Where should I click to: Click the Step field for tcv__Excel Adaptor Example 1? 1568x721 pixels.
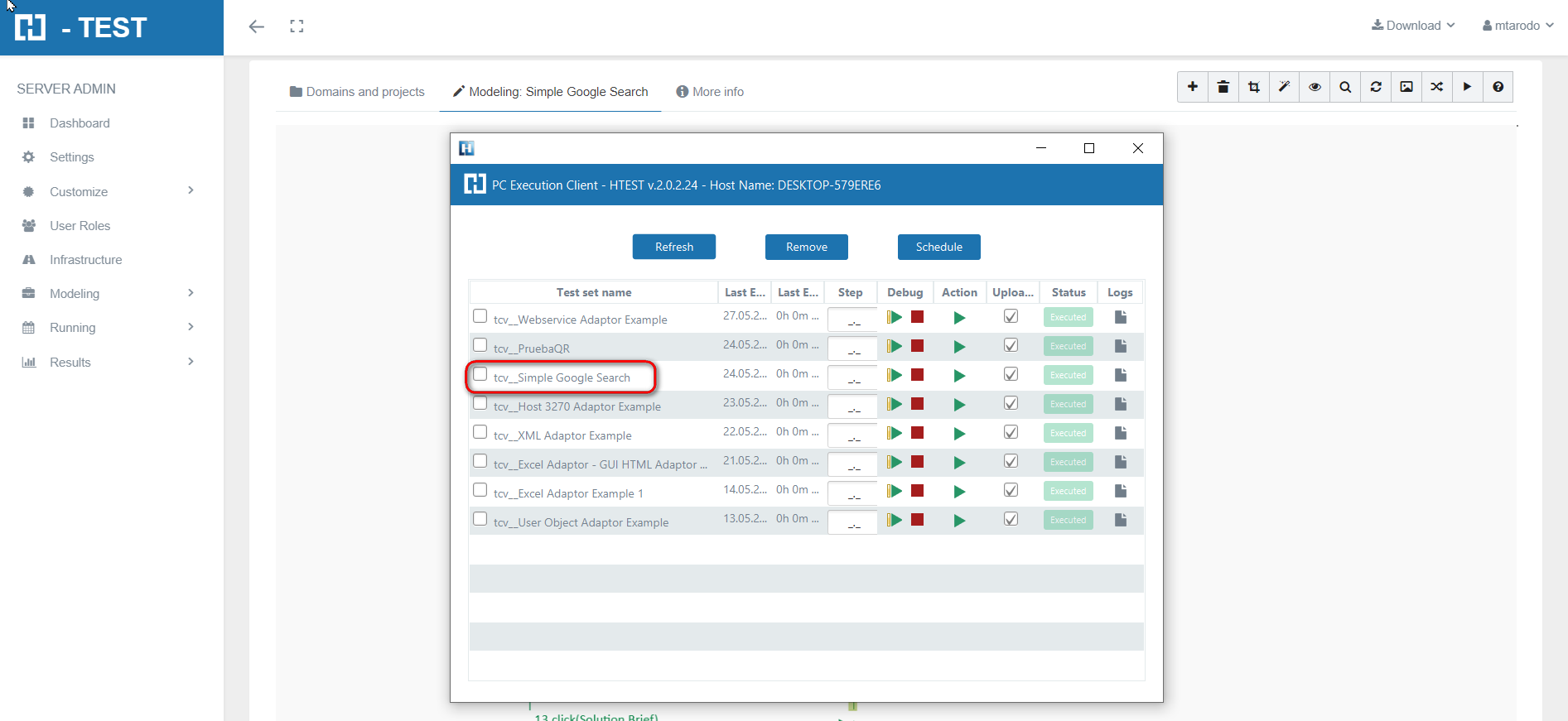click(852, 493)
